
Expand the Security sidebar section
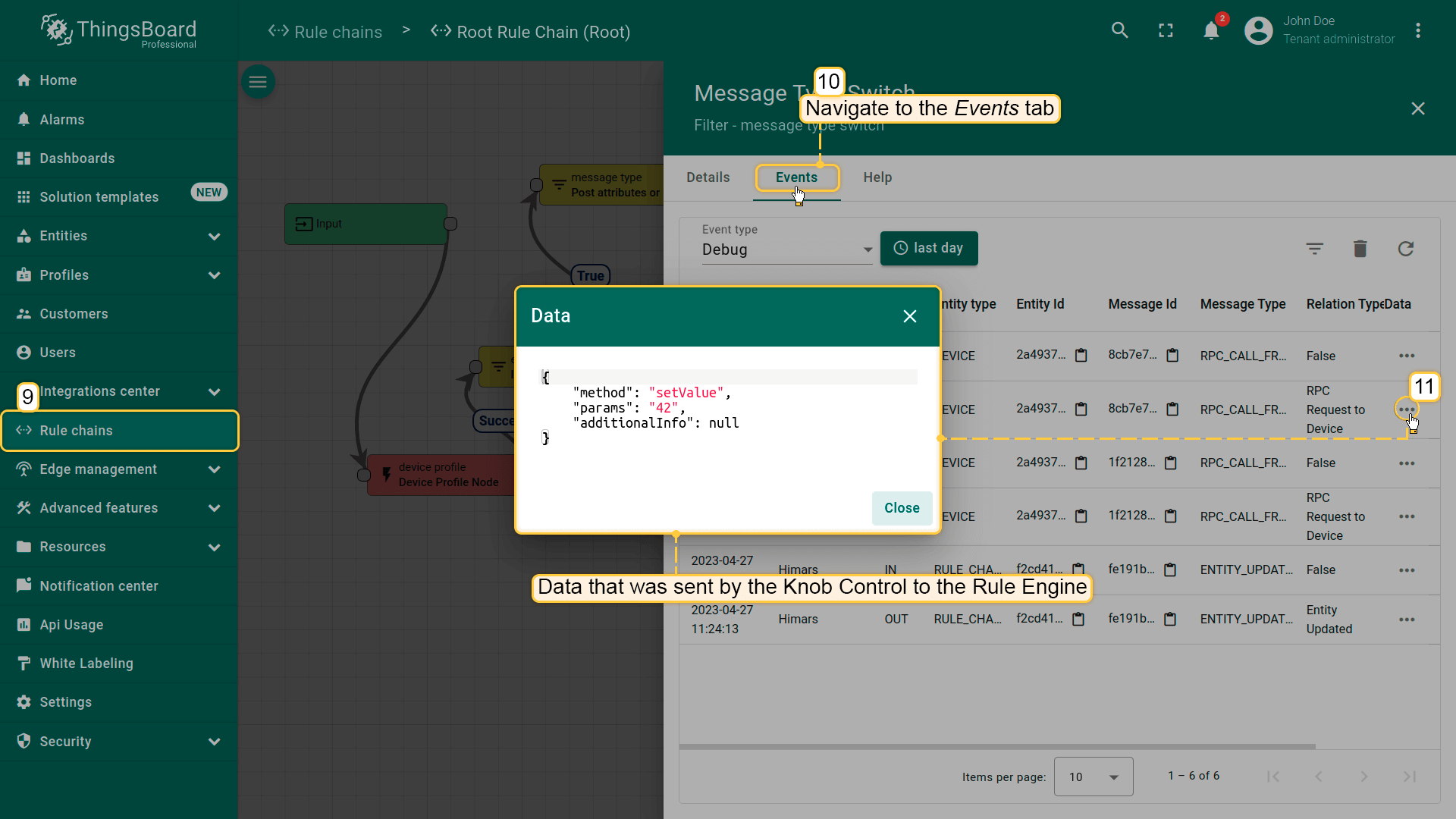214,742
